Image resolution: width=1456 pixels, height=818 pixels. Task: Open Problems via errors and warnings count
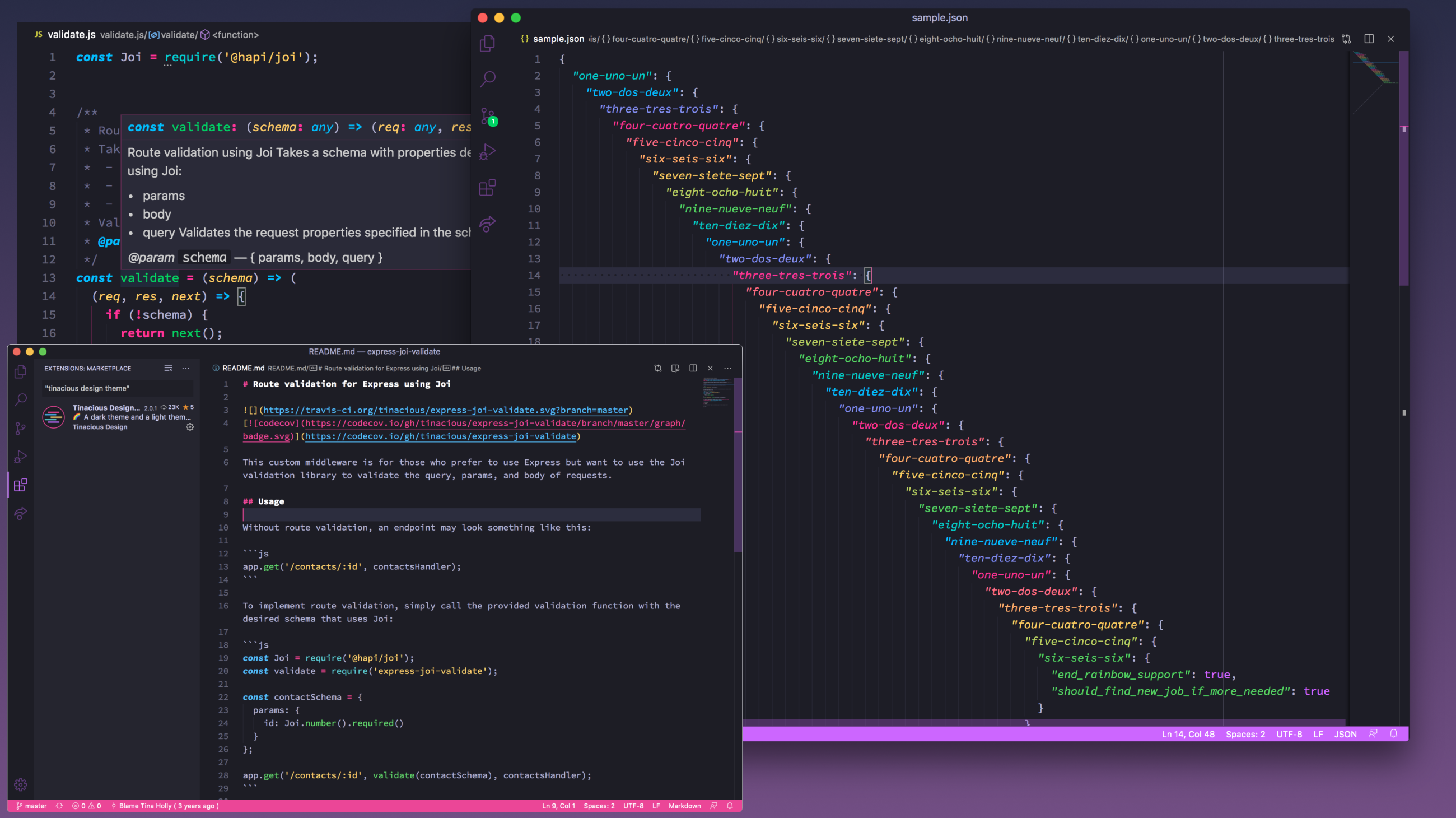tap(86, 806)
